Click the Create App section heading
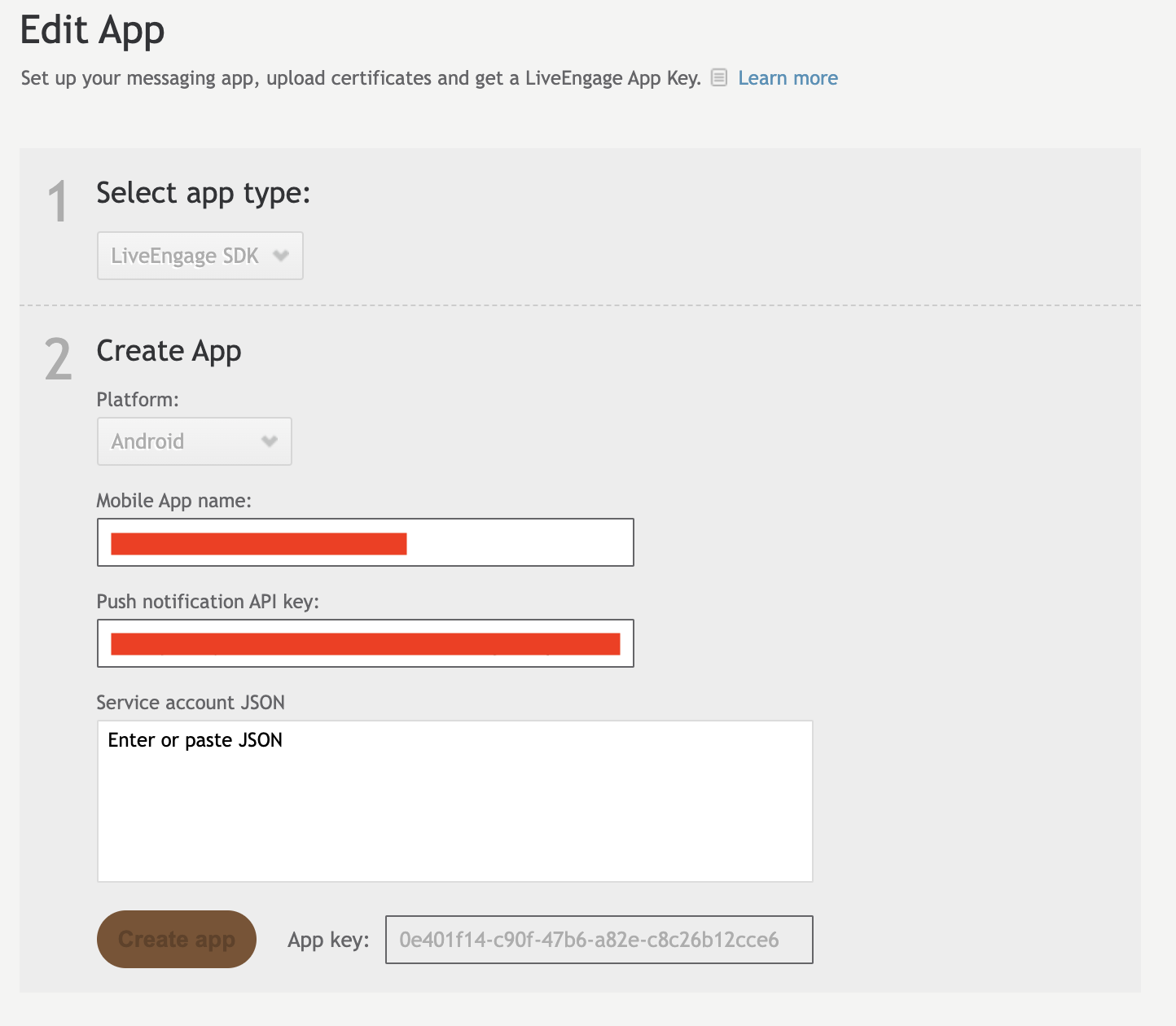Image resolution: width=1176 pixels, height=1026 pixels. [x=169, y=351]
